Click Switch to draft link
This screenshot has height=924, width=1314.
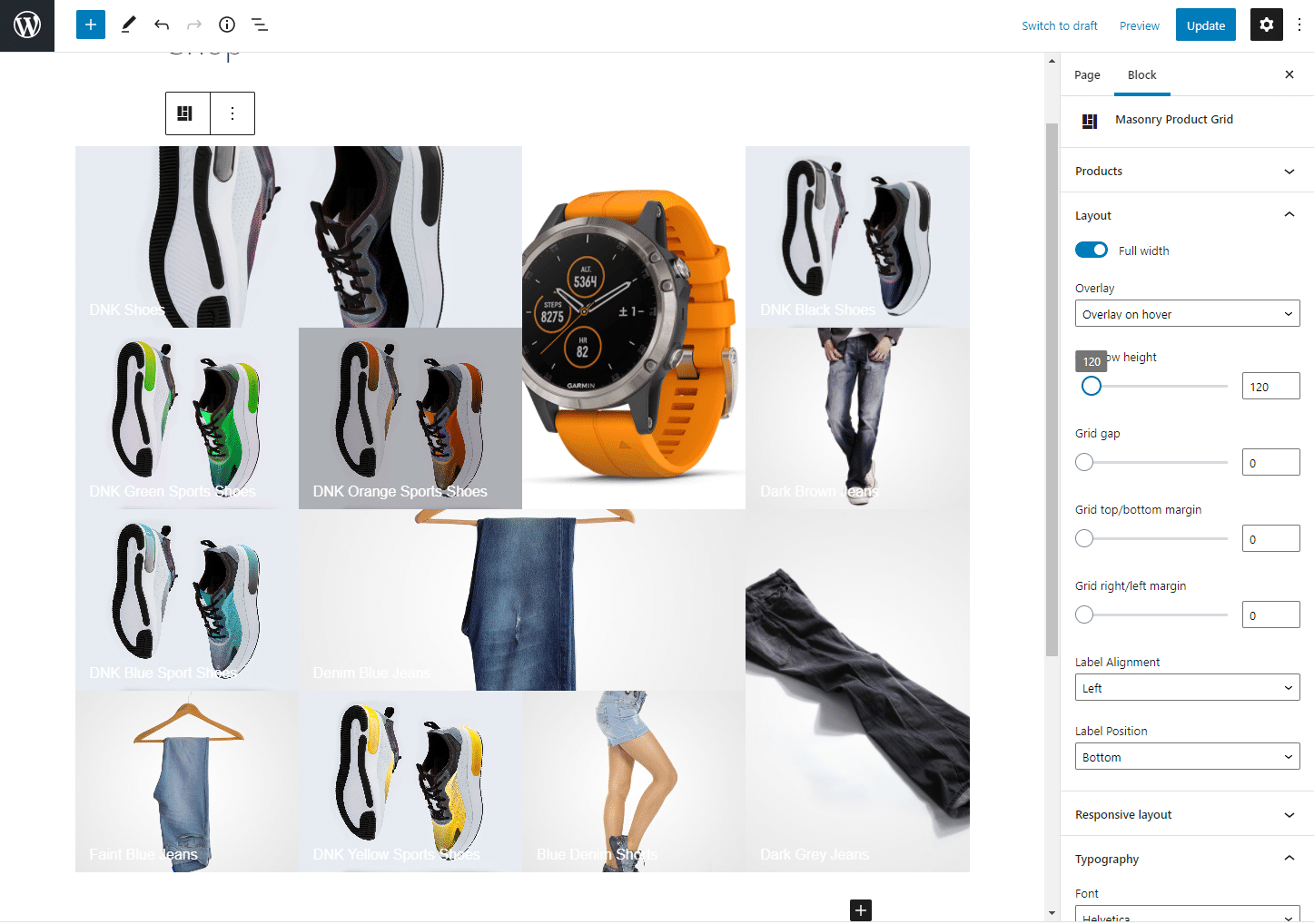1060,25
